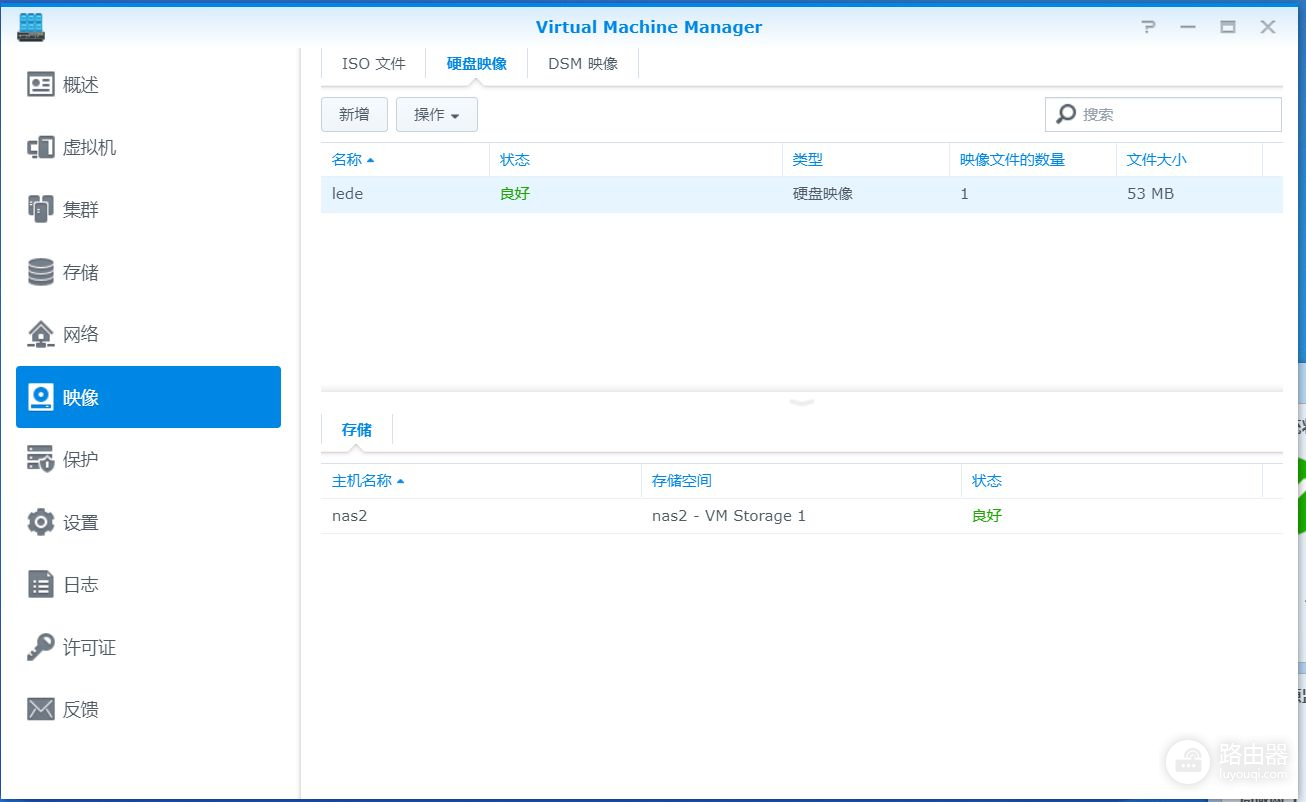The image size is (1306, 802).
Task: Select the 虚拟机 virtual machine icon
Action: (x=41, y=148)
